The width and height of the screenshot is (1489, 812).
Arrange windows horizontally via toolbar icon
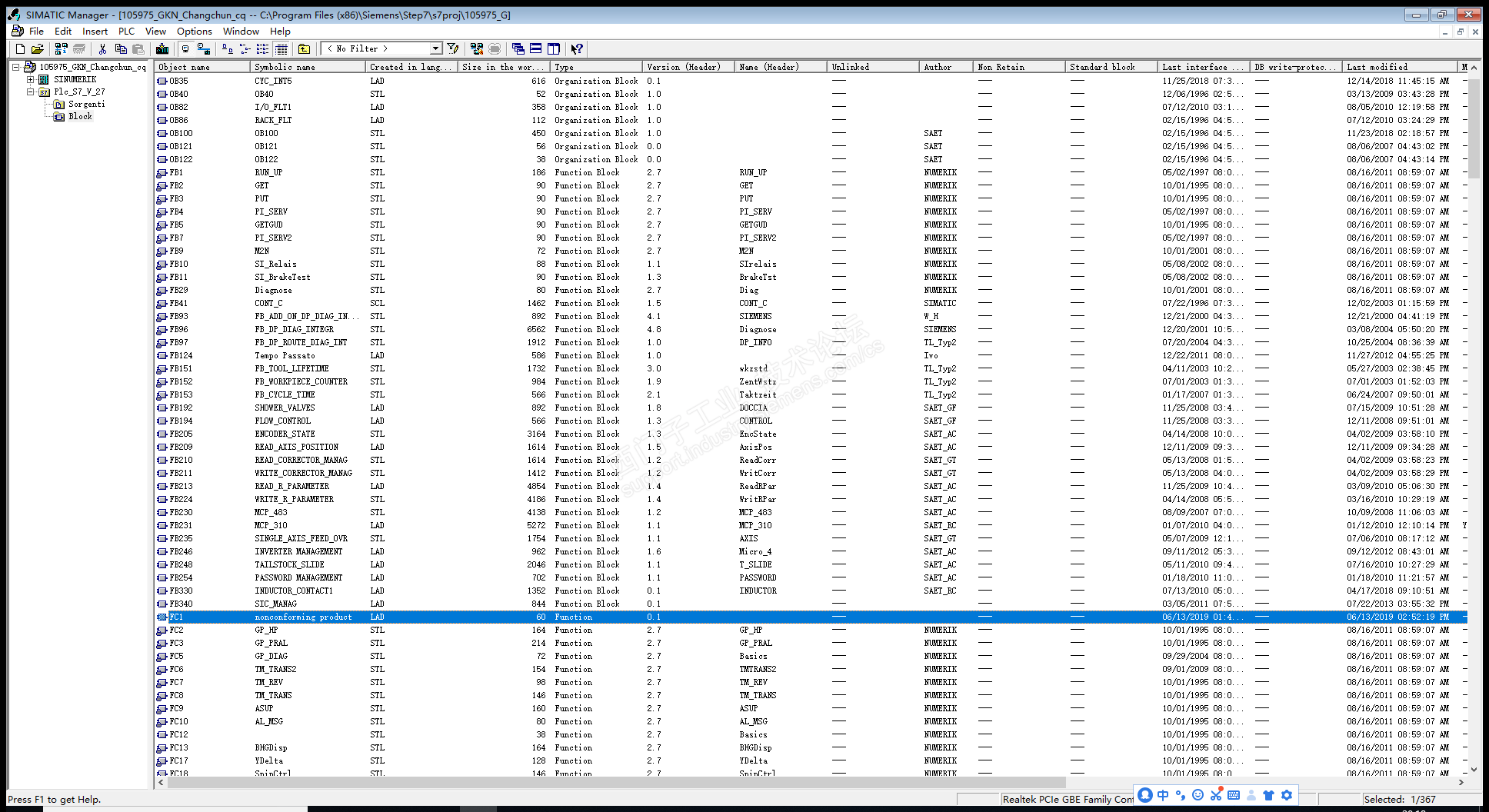[x=536, y=48]
